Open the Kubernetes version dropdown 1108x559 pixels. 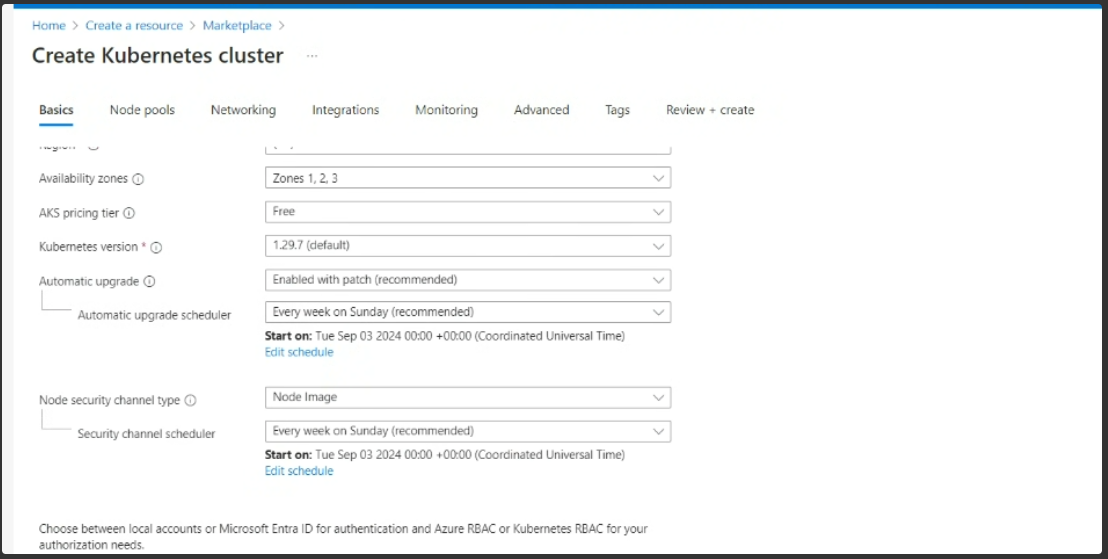pyautogui.click(x=467, y=246)
